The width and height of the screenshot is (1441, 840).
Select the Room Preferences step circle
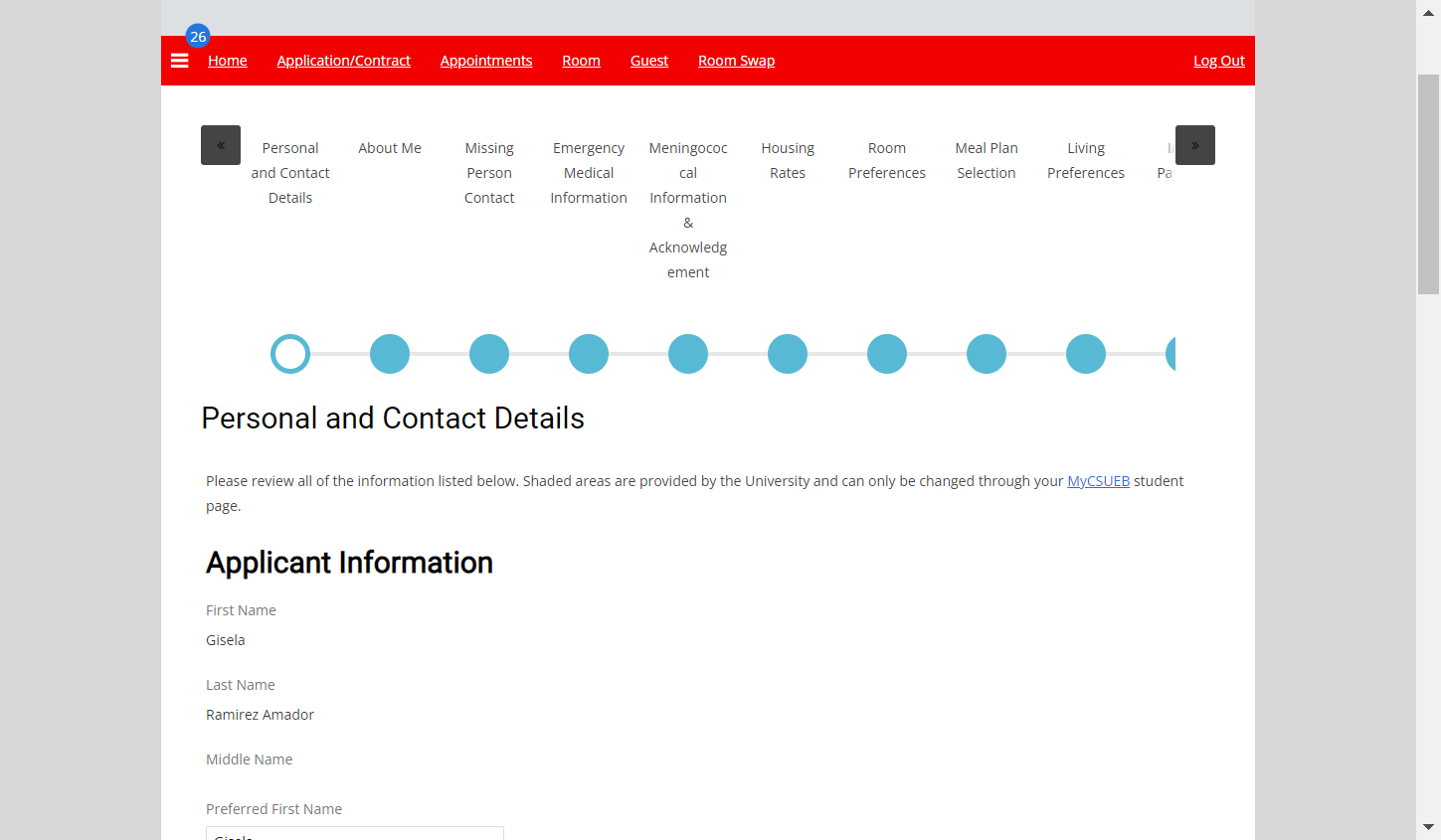coord(887,354)
